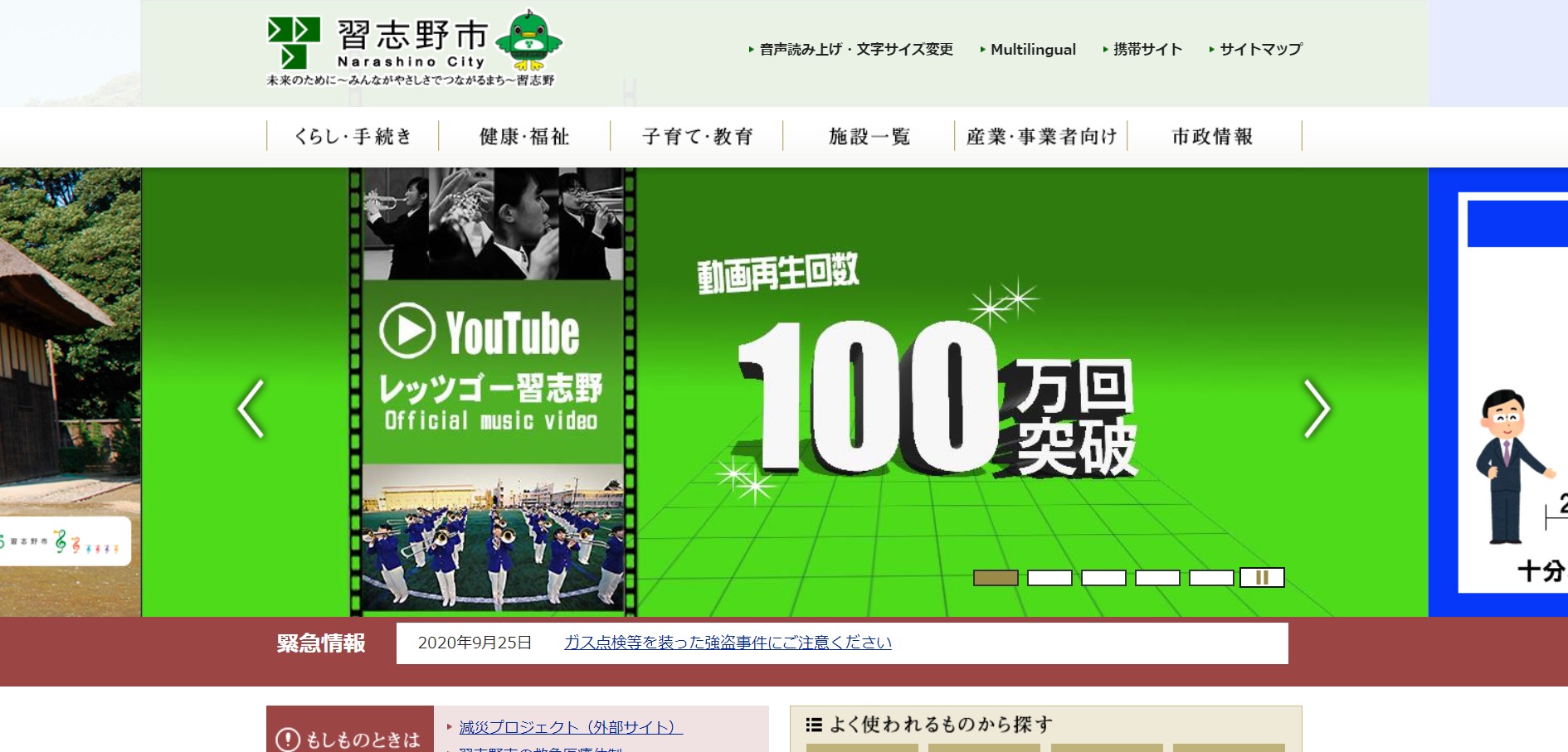Select the third carousel slide indicator
The height and width of the screenshot is (752, 1568).
coord(1103,578)
